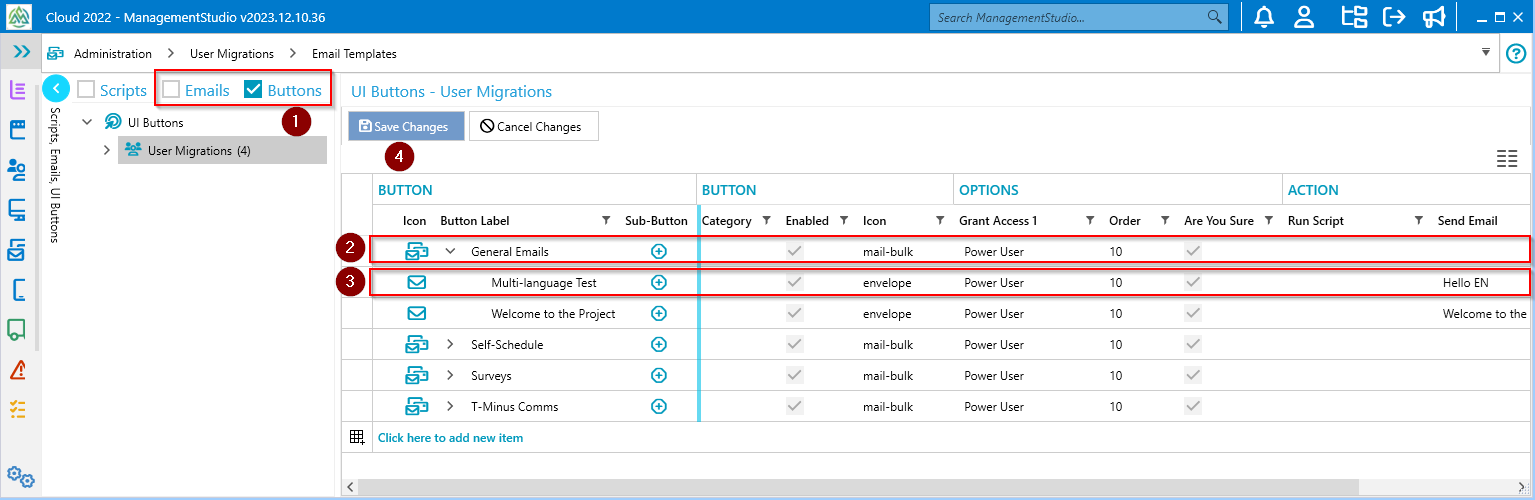Sort by the Send Email column header
The height and width of the screenshot is (500, 1535).
click(1468, 220)
